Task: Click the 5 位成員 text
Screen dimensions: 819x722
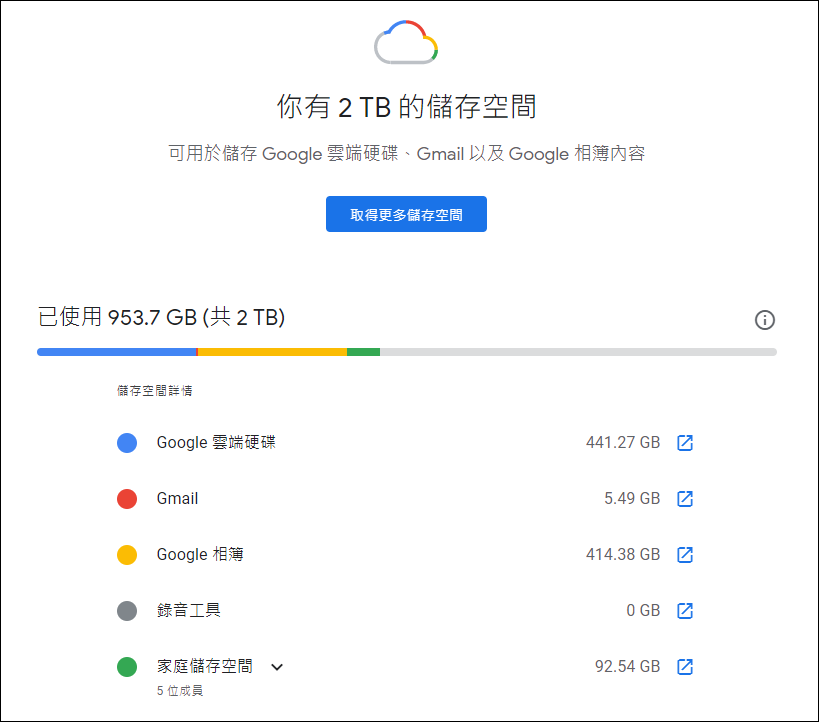Action: point(180,691)
